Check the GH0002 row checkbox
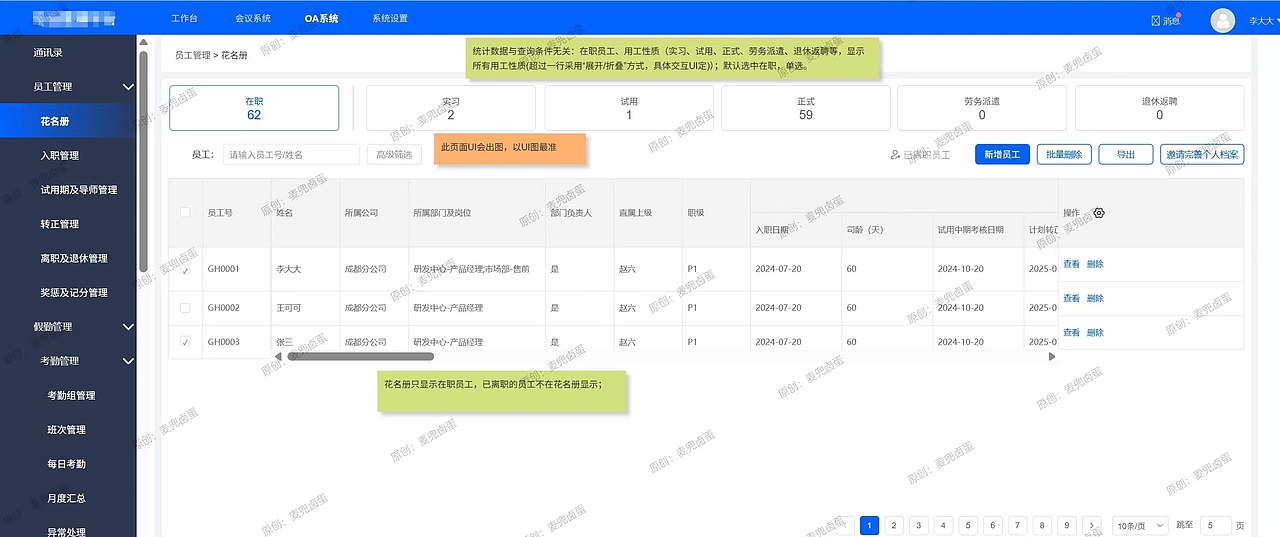The image size is (1280, 537). [185, 307]
